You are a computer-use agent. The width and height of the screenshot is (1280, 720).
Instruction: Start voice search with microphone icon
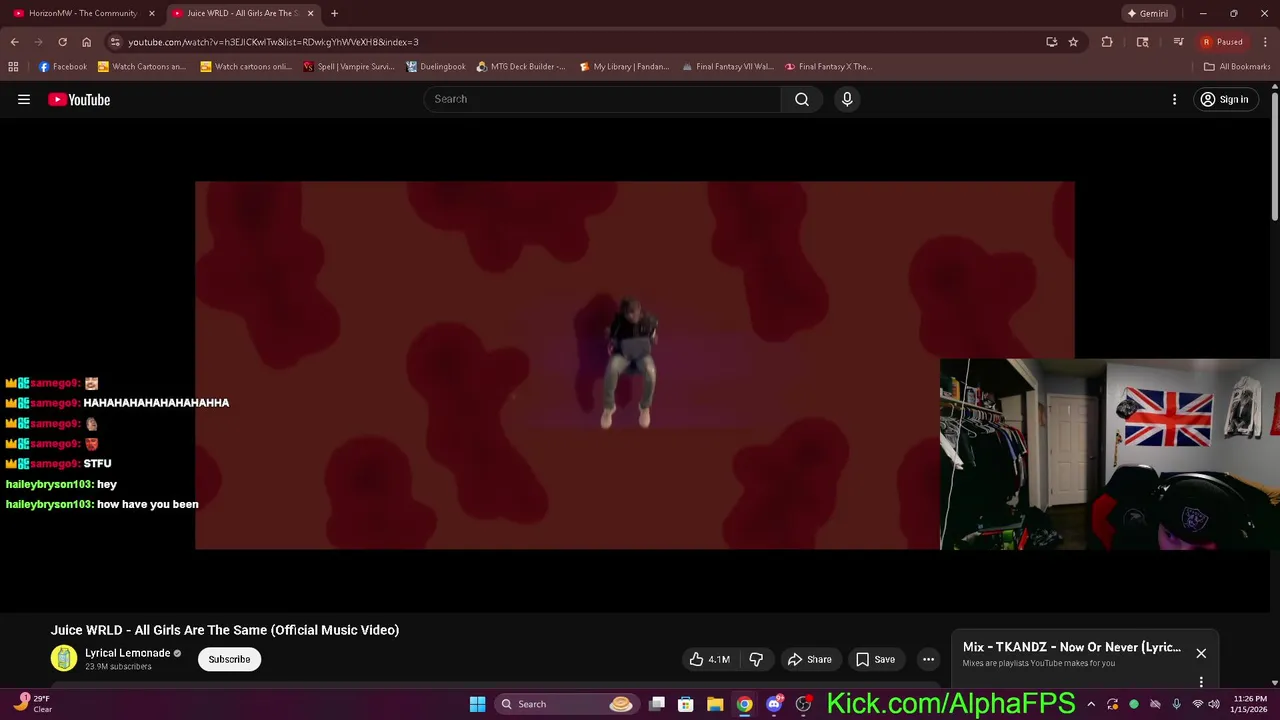point(847,99)
